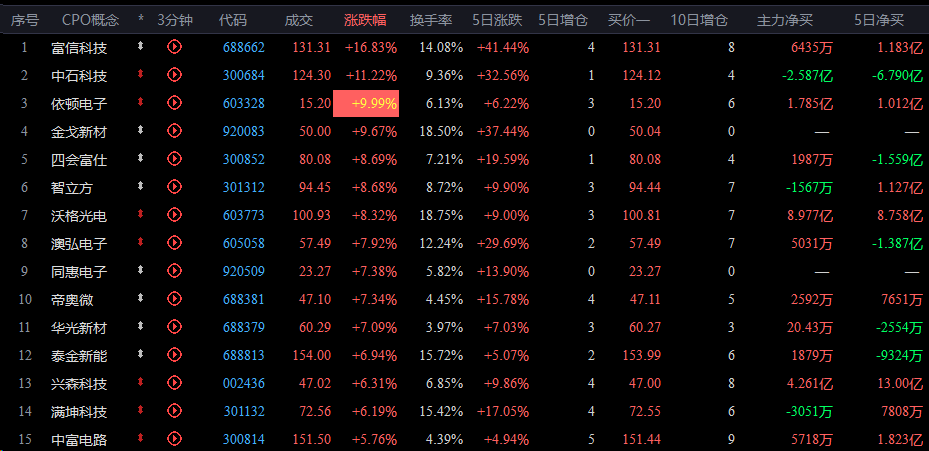
Task: Select stock name 华光新材
Action: pos(79,328)
